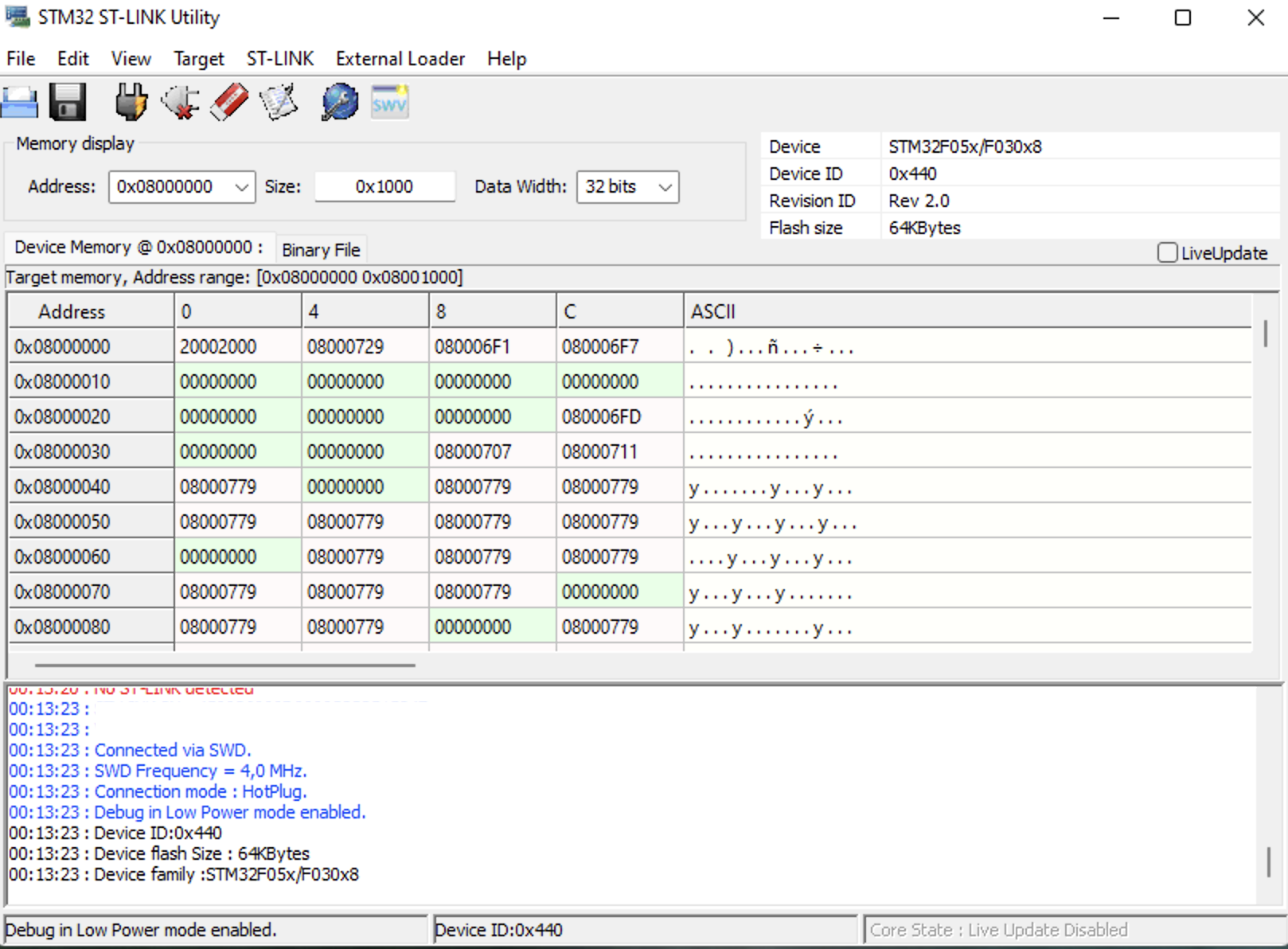
Task: Click status bar Core State text
Action: pyautogui.click(x=998, y=930)
